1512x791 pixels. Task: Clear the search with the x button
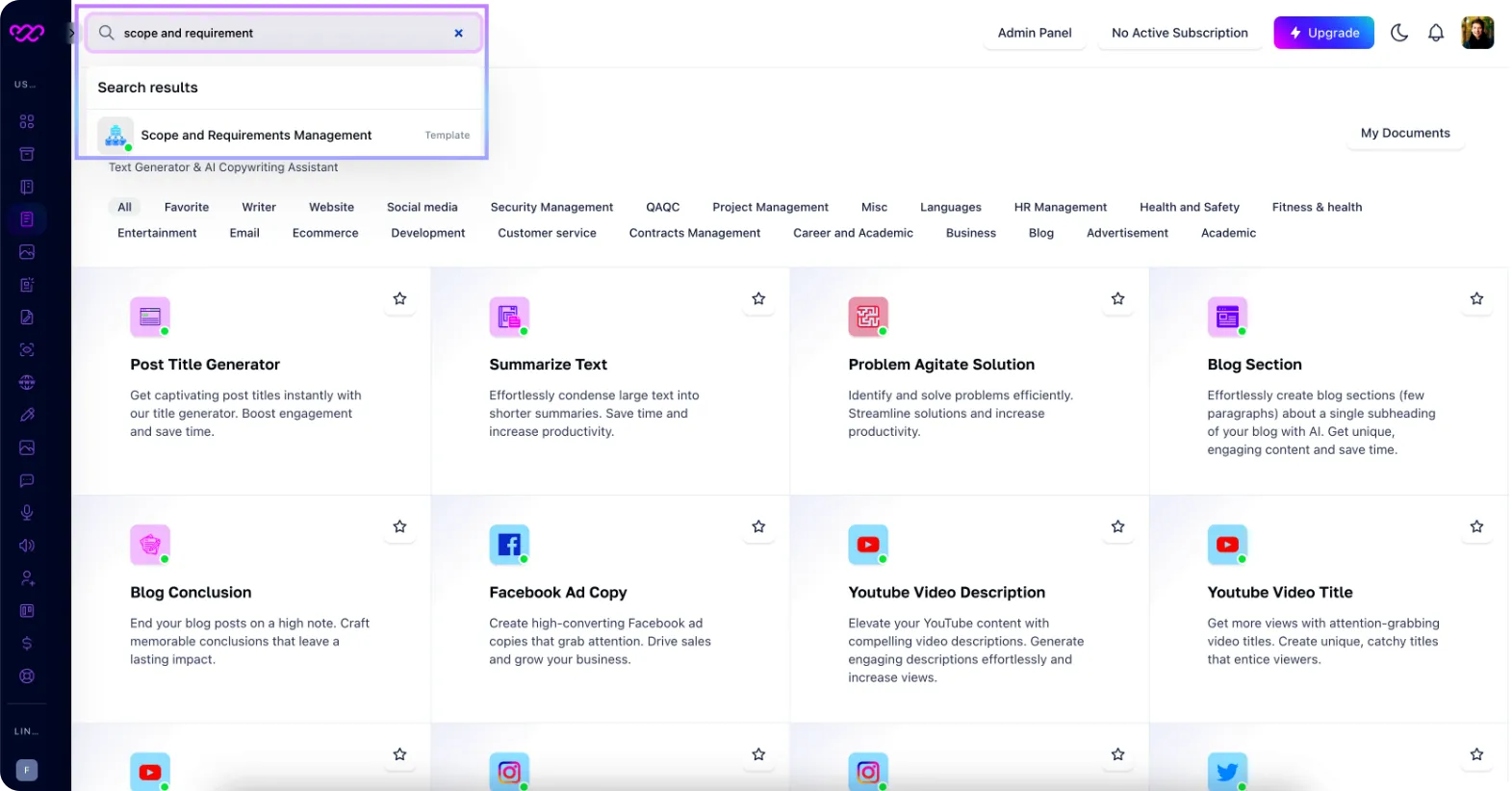click(459, 33)
